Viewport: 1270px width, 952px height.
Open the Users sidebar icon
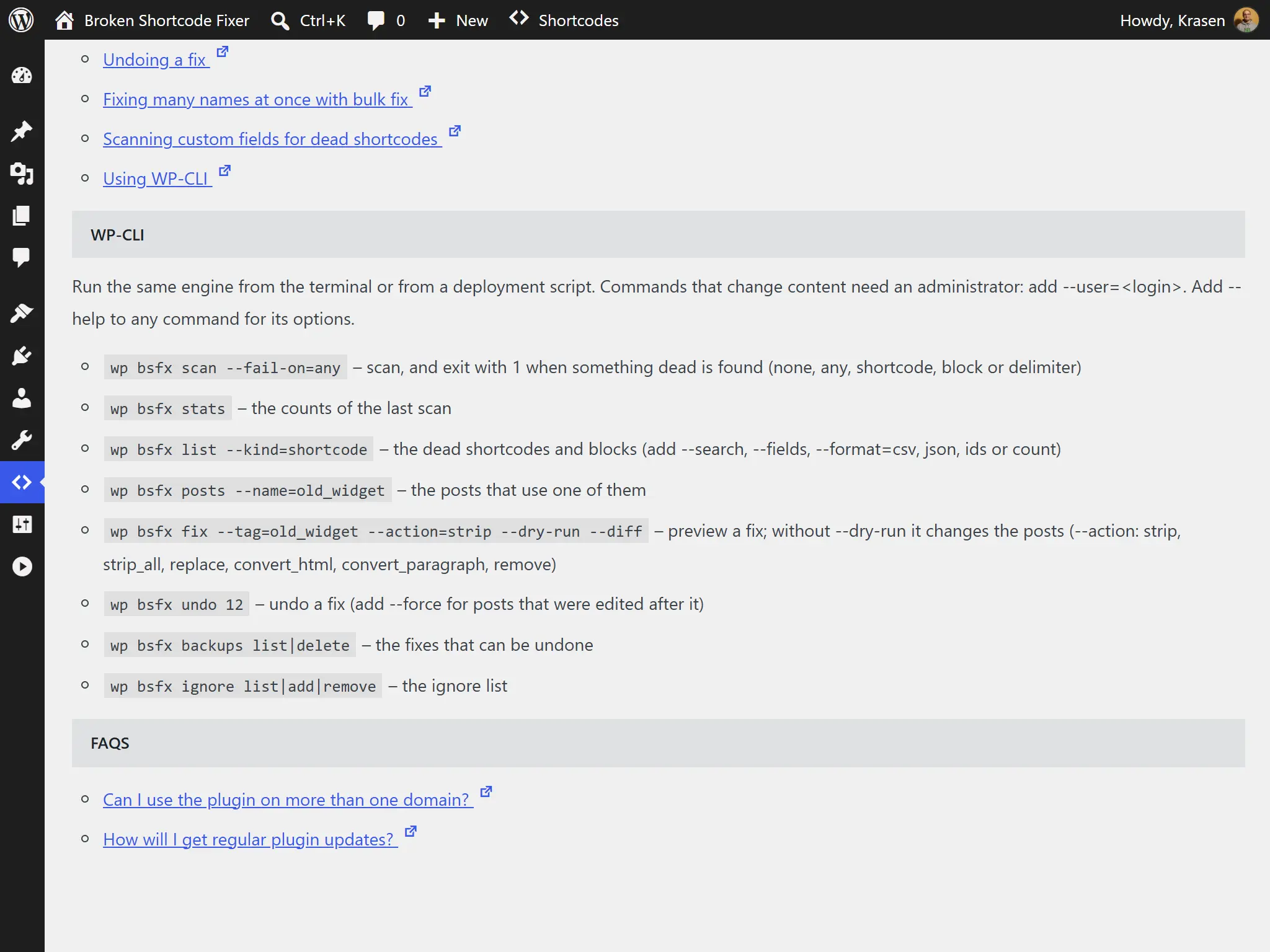tap(22, 398)
